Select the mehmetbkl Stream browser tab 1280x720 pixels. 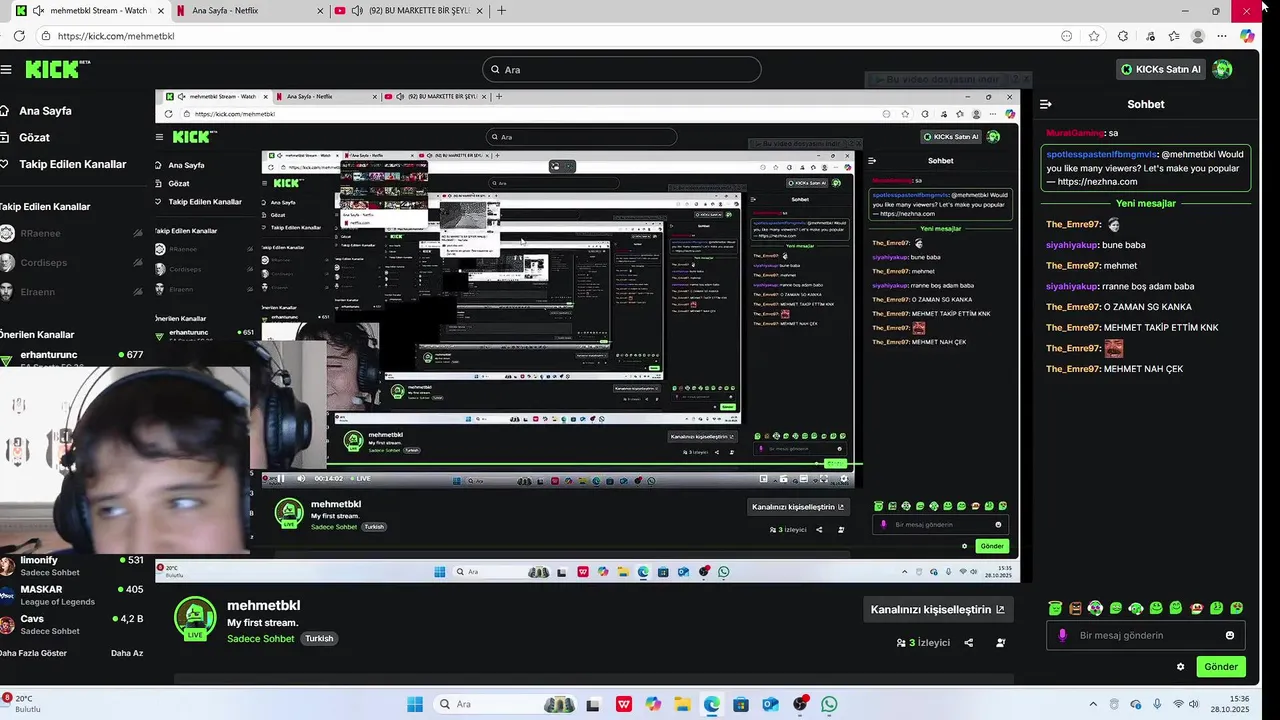click(88, 10)
